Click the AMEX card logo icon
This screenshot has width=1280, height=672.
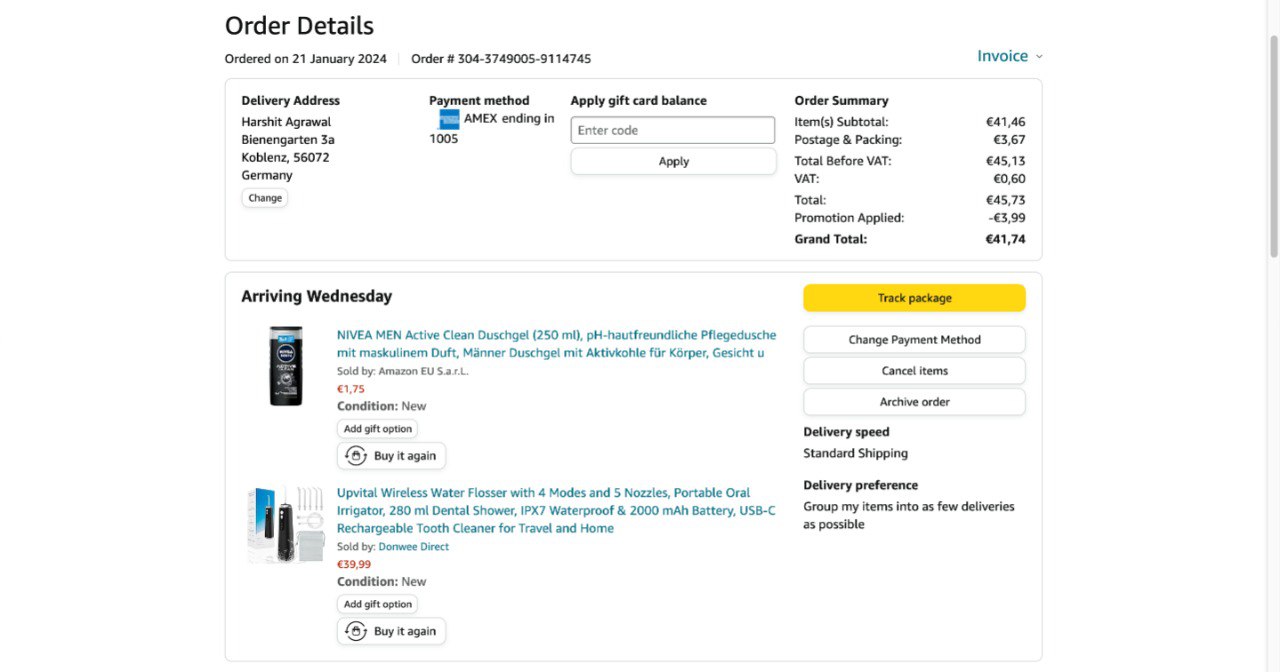pyautogui.click(x=449, y=119)
